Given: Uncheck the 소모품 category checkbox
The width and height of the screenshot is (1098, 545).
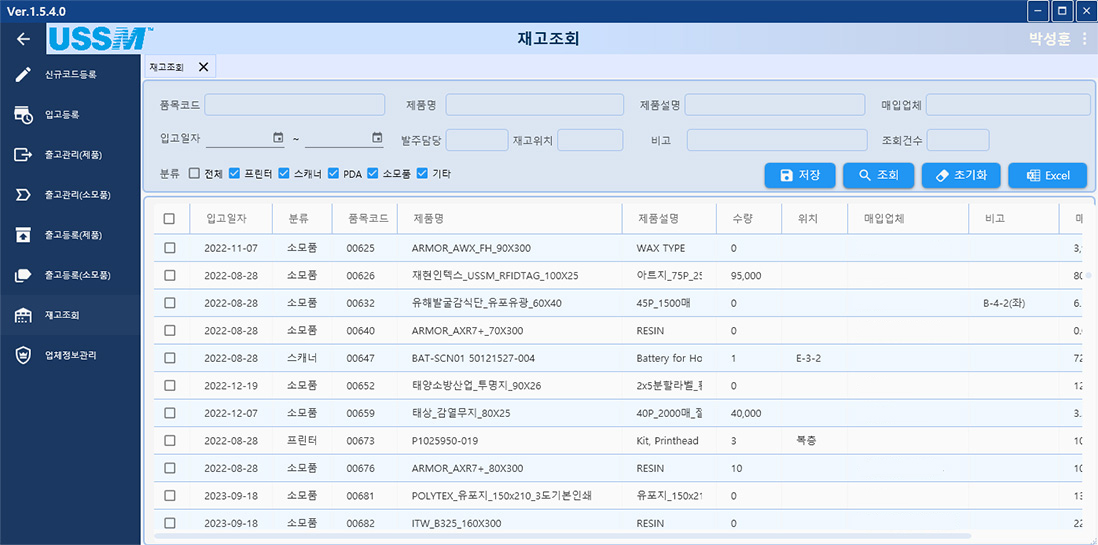Looking at the screenshot, I should coord(373,174).
